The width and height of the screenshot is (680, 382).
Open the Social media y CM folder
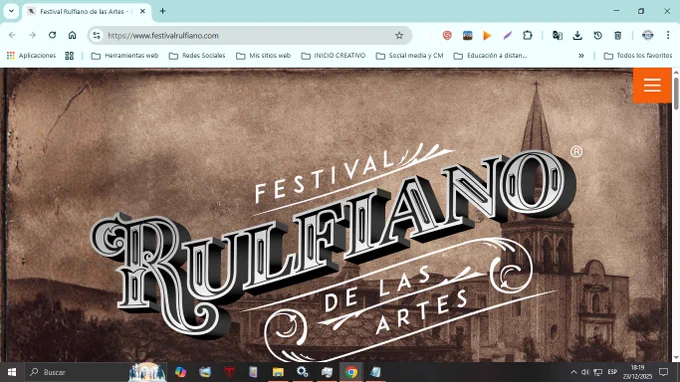[410, 56]
